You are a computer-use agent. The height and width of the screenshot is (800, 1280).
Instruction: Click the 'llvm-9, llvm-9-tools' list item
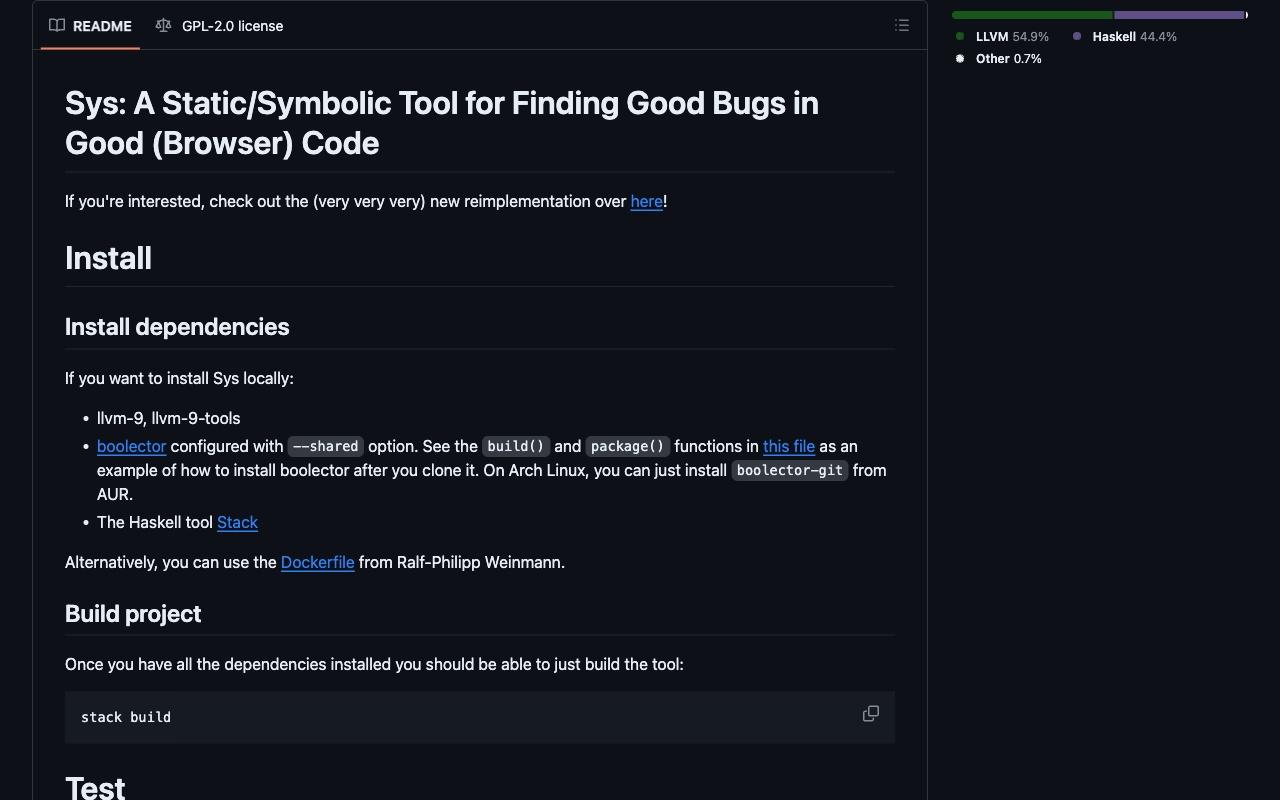(169, 419)
